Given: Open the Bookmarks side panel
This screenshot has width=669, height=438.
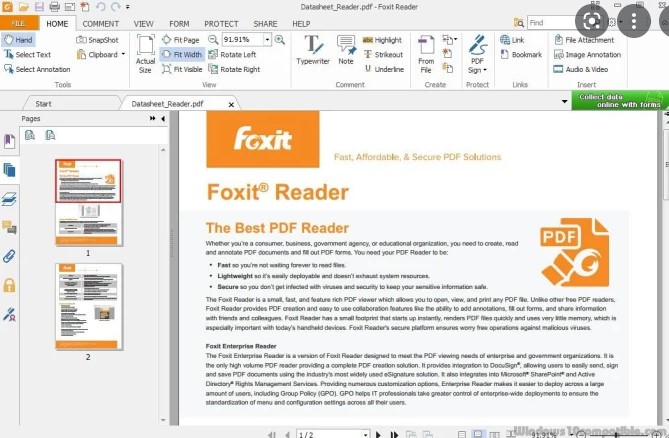Looking at the screenshot, I should coord(9,141).
